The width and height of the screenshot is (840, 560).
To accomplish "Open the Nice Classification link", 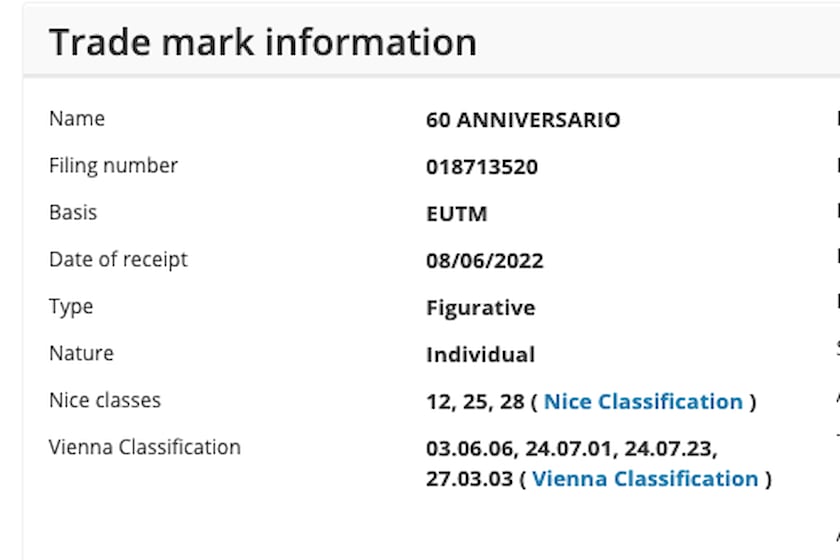I will (643, 402).
